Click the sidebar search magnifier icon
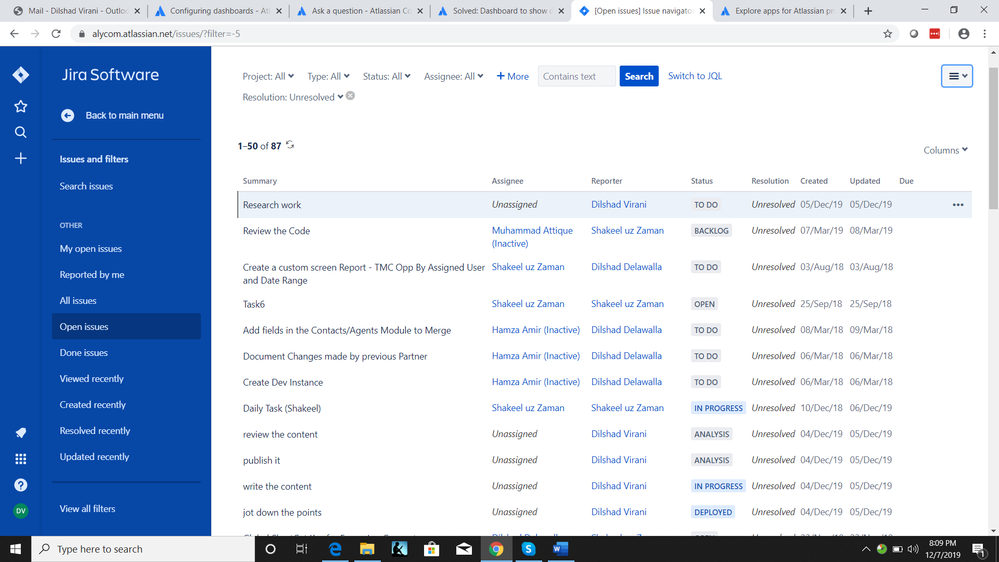This screenshot has width=999, height=562. [x=20, y=132]
